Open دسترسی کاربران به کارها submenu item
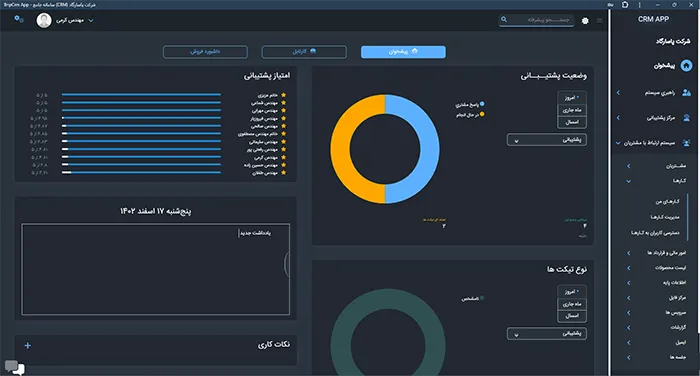The image size is (700, 376). tap(655, 233)
